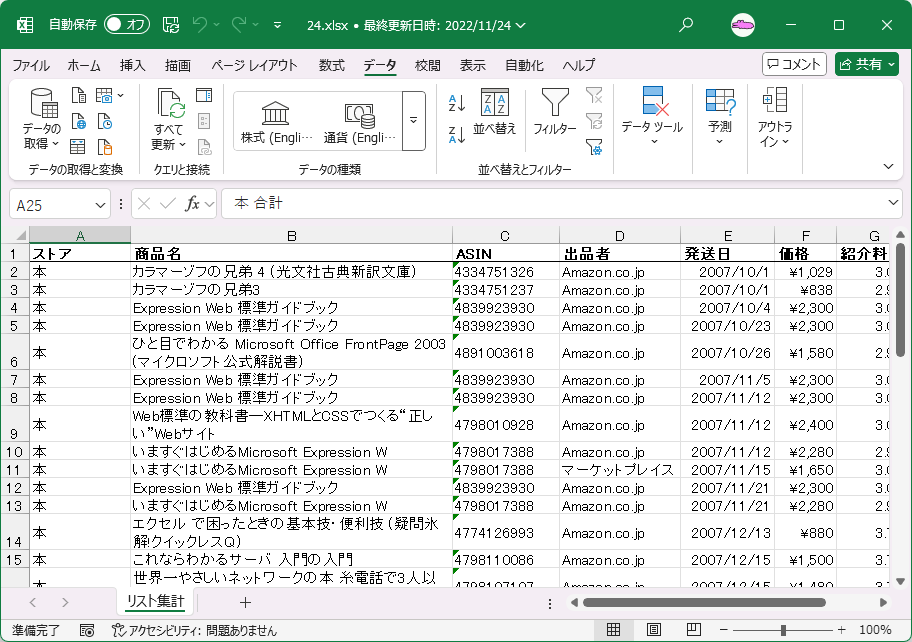Viewport: 912px width, 642px height.
Task: Open the custom Sort (並べ替え) dialog
Action: pyautogui.click(x=494, y=112)
